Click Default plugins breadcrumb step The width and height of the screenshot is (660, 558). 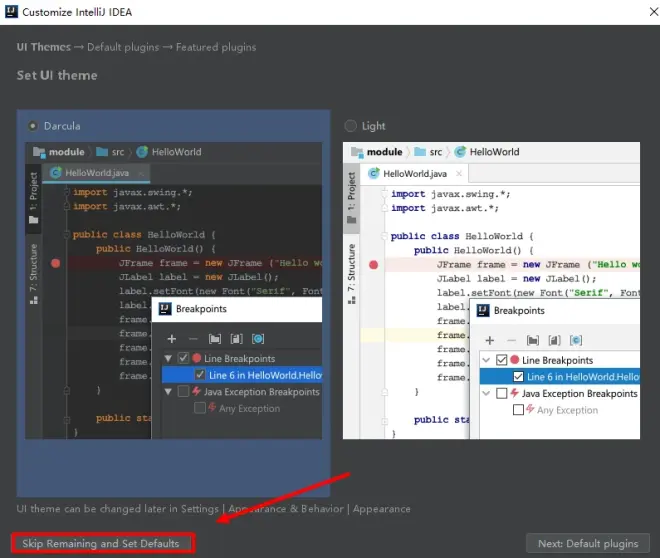click(123, 47)
